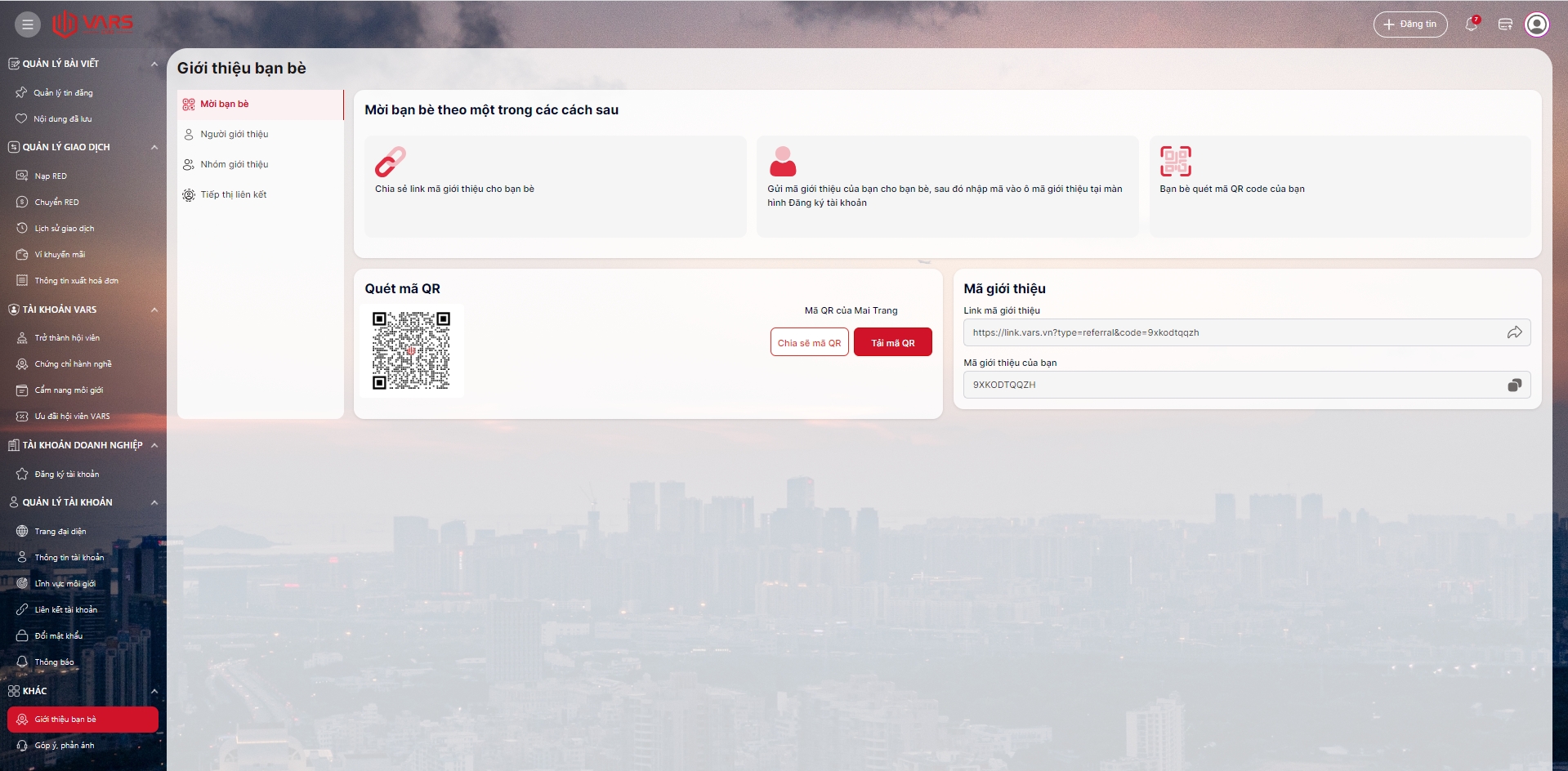The image size is (1568, 771).
Task: Open the notifications bell icon
Action: 1471,25
